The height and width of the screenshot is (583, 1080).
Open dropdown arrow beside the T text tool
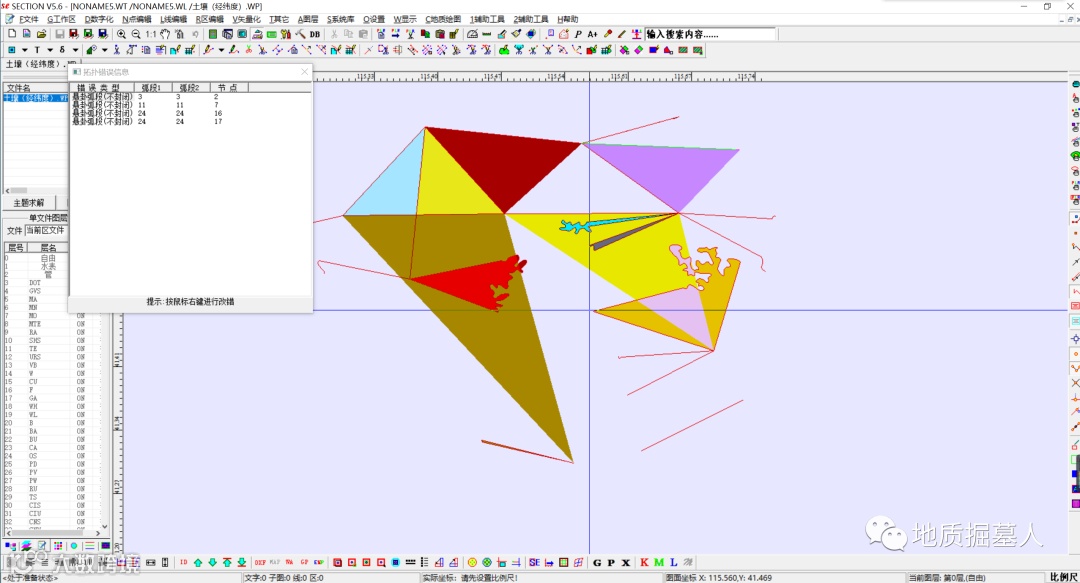(50, 50)
